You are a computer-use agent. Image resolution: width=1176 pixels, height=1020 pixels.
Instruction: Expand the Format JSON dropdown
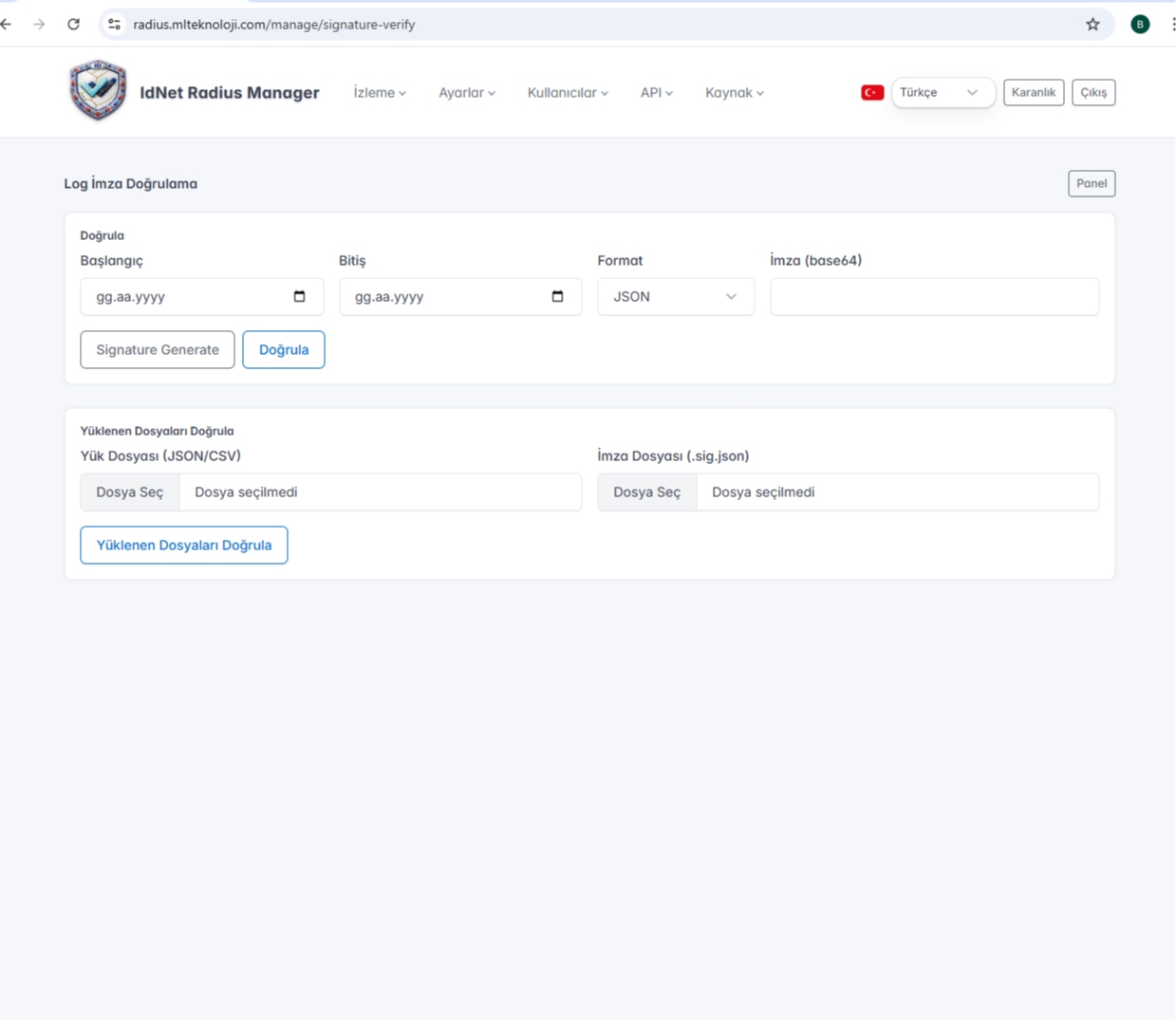[x=675, y=297]
